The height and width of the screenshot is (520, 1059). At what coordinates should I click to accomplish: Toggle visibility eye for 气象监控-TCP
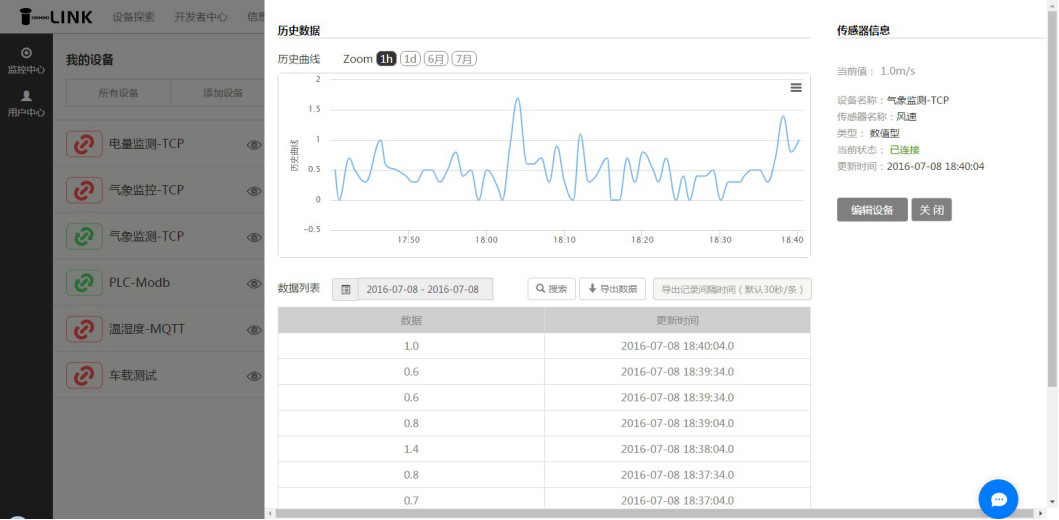coord(254,191)
